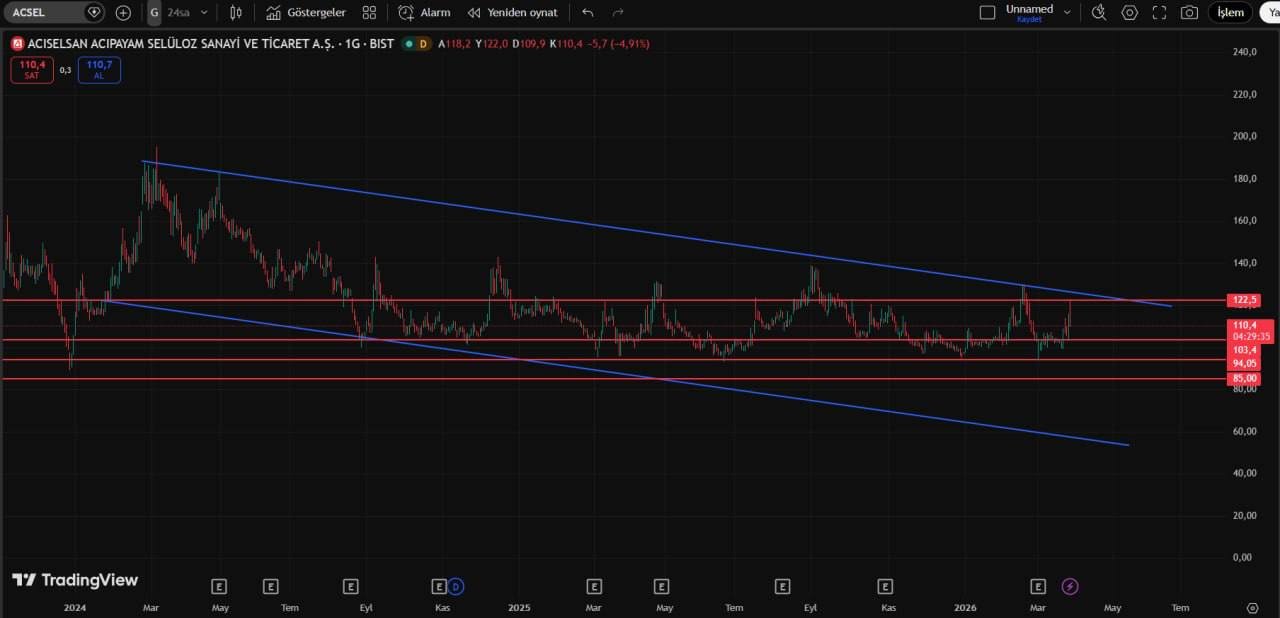Click the purple lightning bolt marker
Viewport: 1280px width, 618px height.
point(1070,586)
